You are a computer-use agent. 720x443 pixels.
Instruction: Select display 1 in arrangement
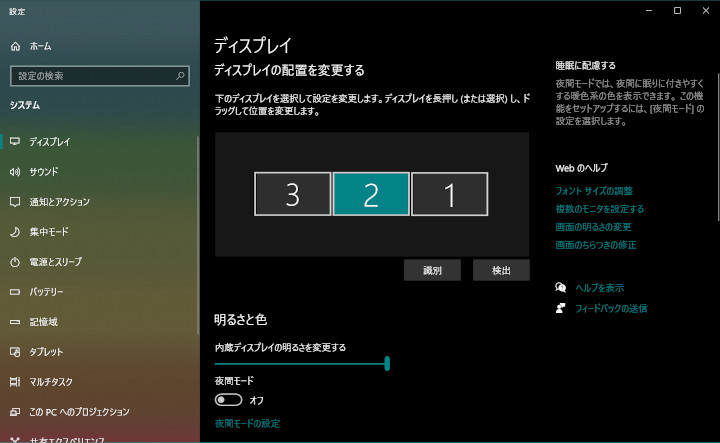[x=450, y=194]
